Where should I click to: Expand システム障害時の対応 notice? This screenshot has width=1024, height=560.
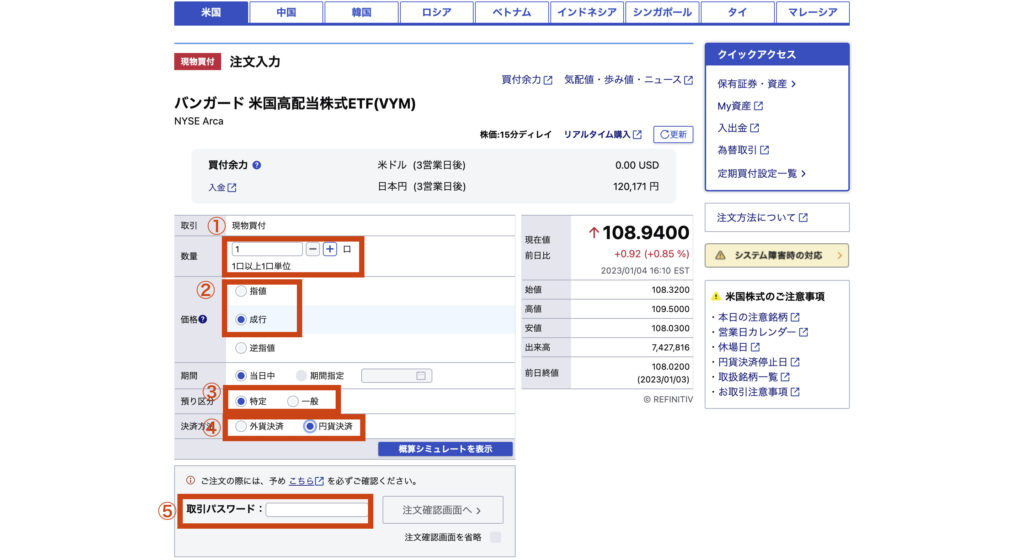click(776, 255)
